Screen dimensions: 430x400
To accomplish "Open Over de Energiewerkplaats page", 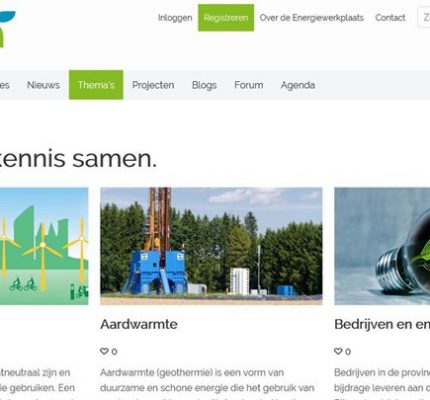I will 312,18.
